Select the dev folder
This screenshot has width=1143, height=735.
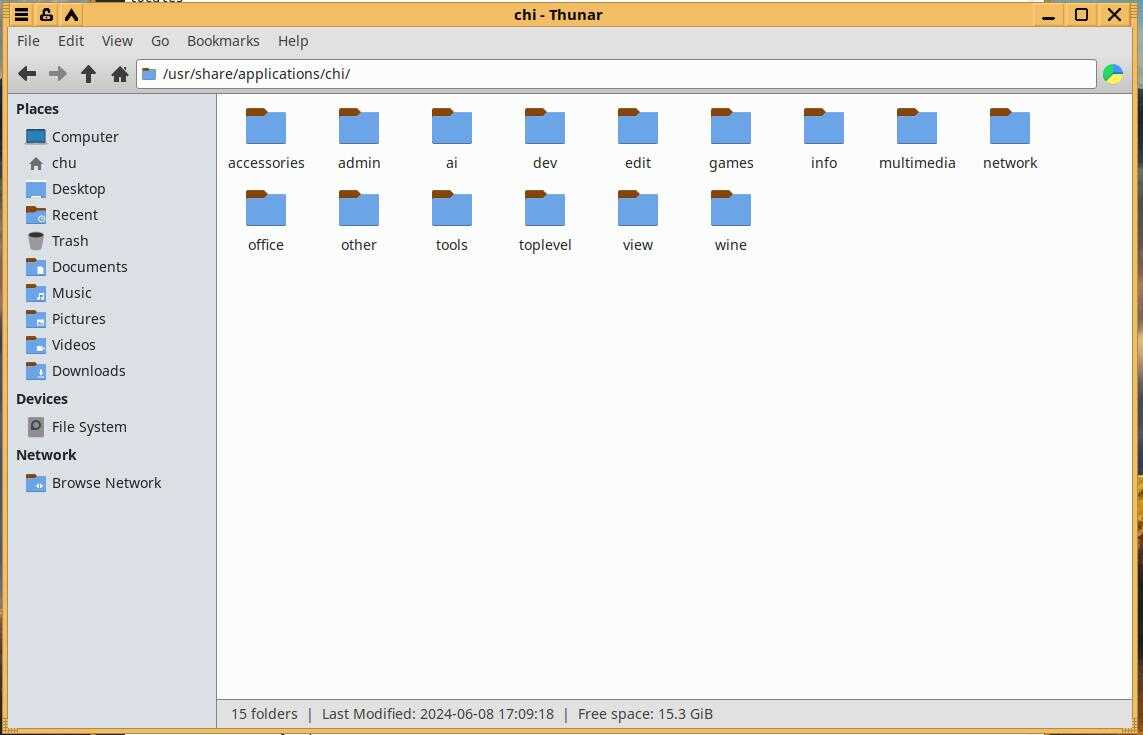pyautogui.click(x=545, y=126)
